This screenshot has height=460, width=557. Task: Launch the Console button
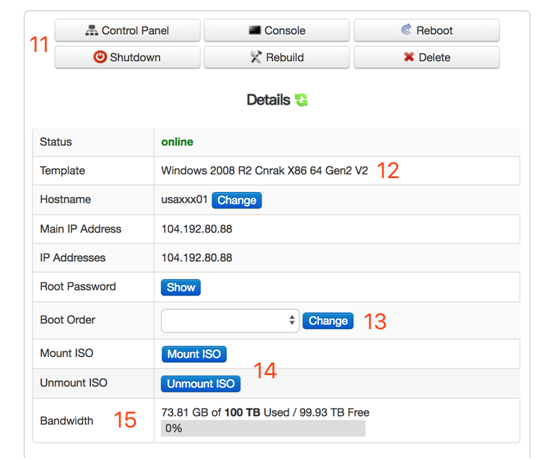point(277,31)
